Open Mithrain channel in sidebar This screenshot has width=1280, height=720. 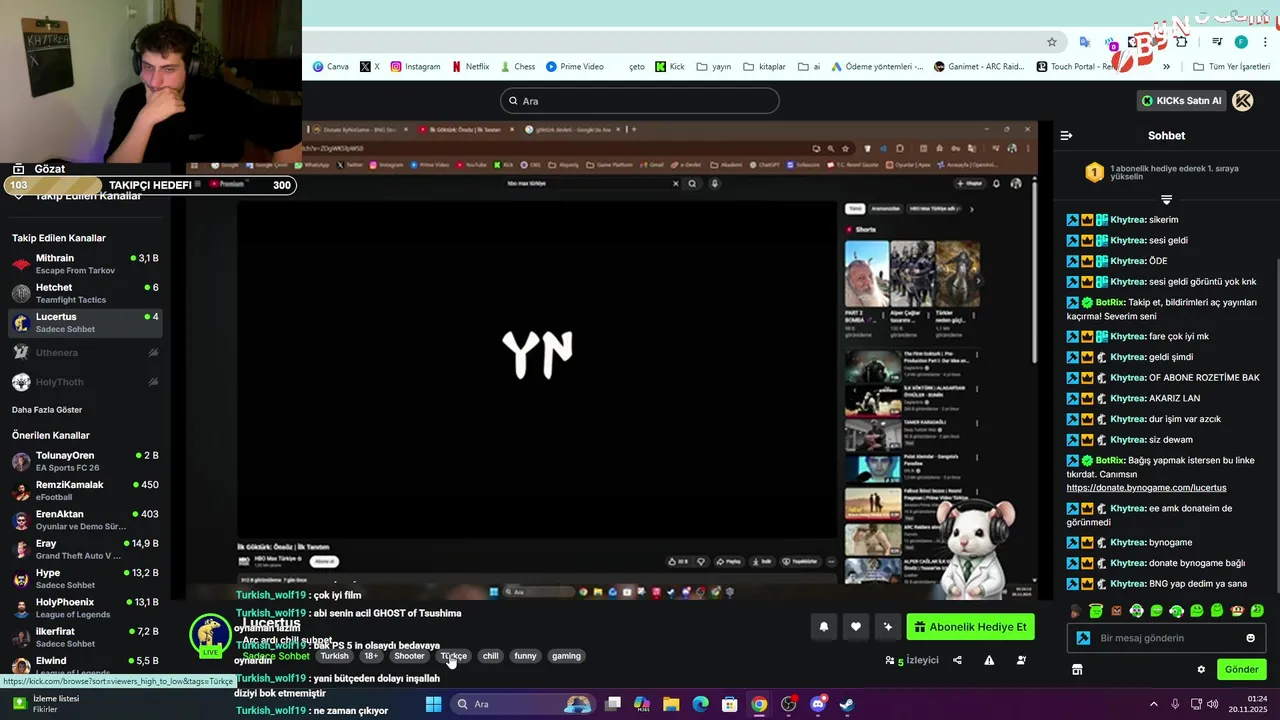point(84,264)
